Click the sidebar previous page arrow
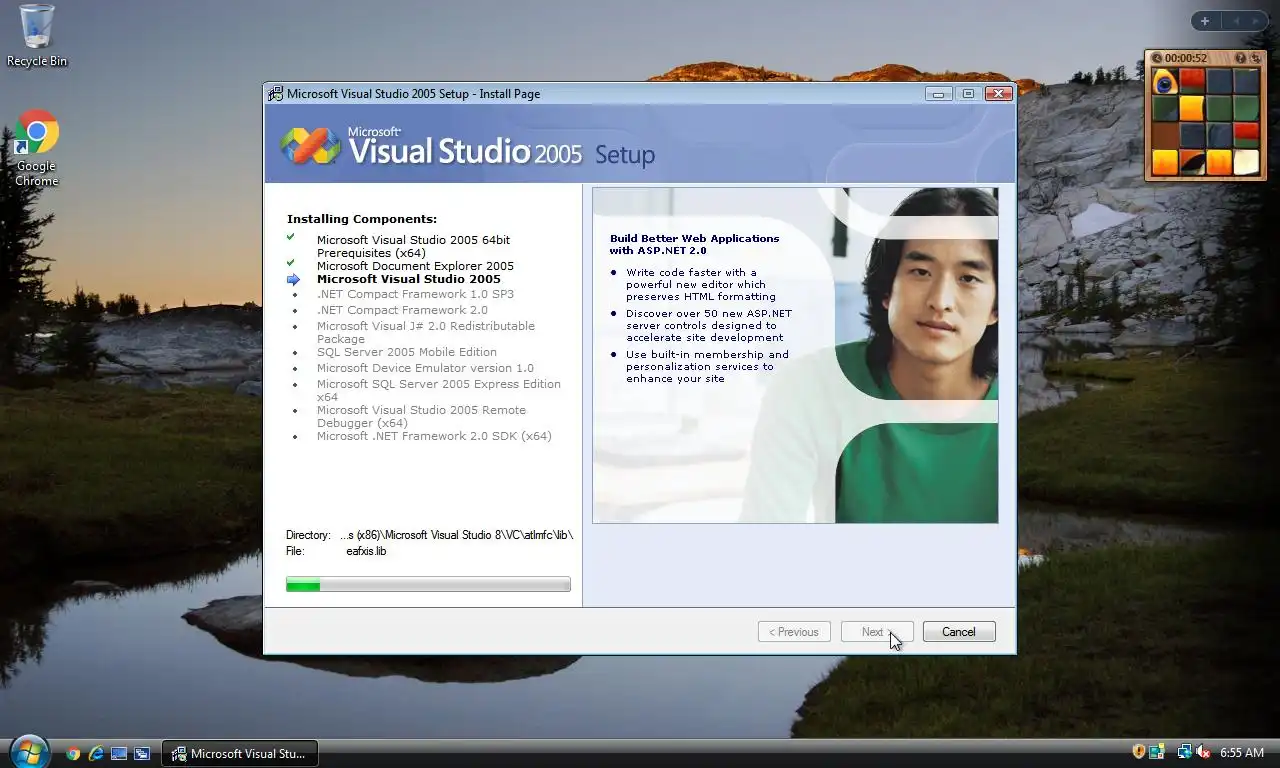This screenshot has height=768, width=1280. point(1235,21)
